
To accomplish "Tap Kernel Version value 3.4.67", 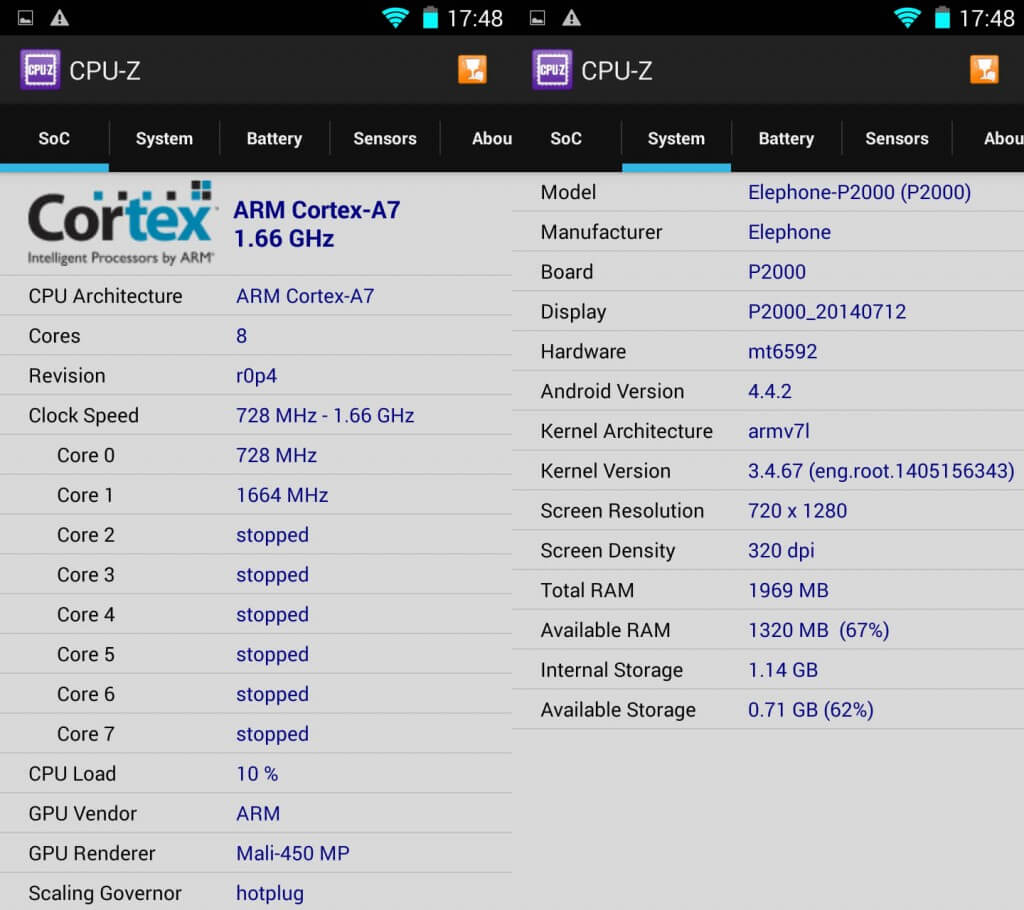I will click(881, 471).
